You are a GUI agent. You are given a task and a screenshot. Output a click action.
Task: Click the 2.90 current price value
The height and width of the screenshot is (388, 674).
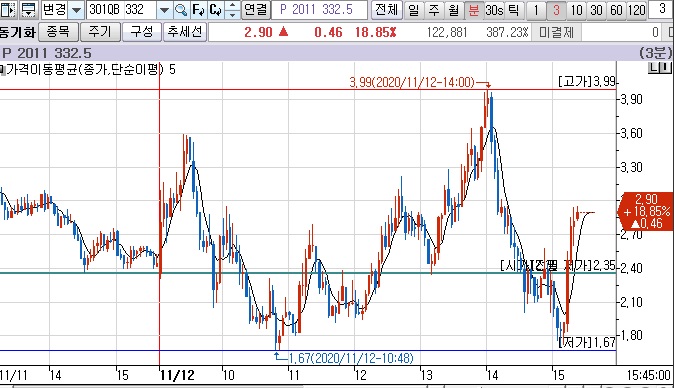pos(258,32)
